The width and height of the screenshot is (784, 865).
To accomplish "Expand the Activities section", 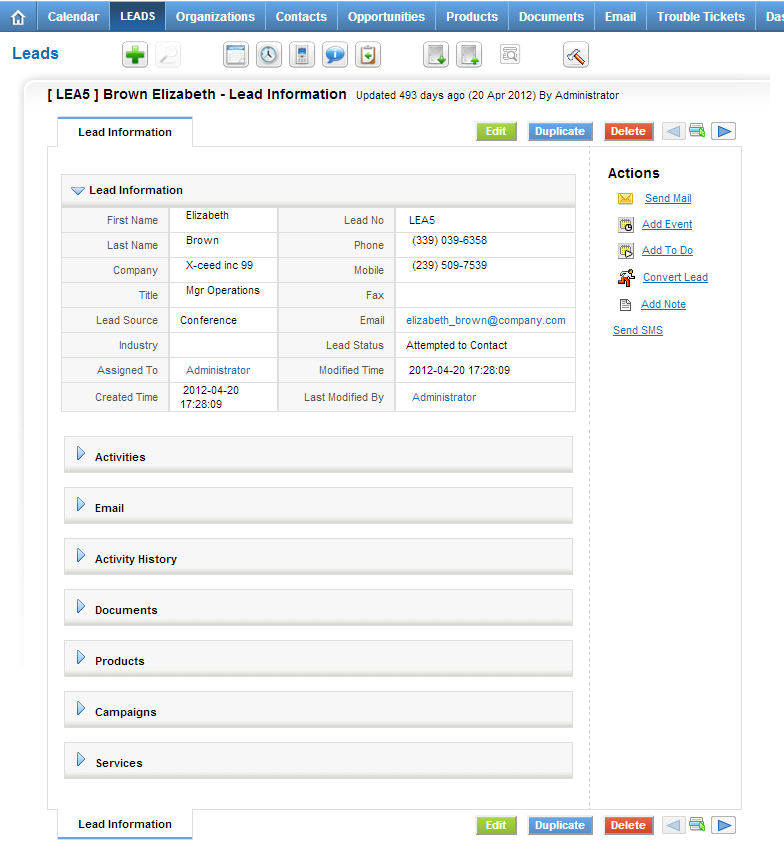I will [x=81, y=453].
